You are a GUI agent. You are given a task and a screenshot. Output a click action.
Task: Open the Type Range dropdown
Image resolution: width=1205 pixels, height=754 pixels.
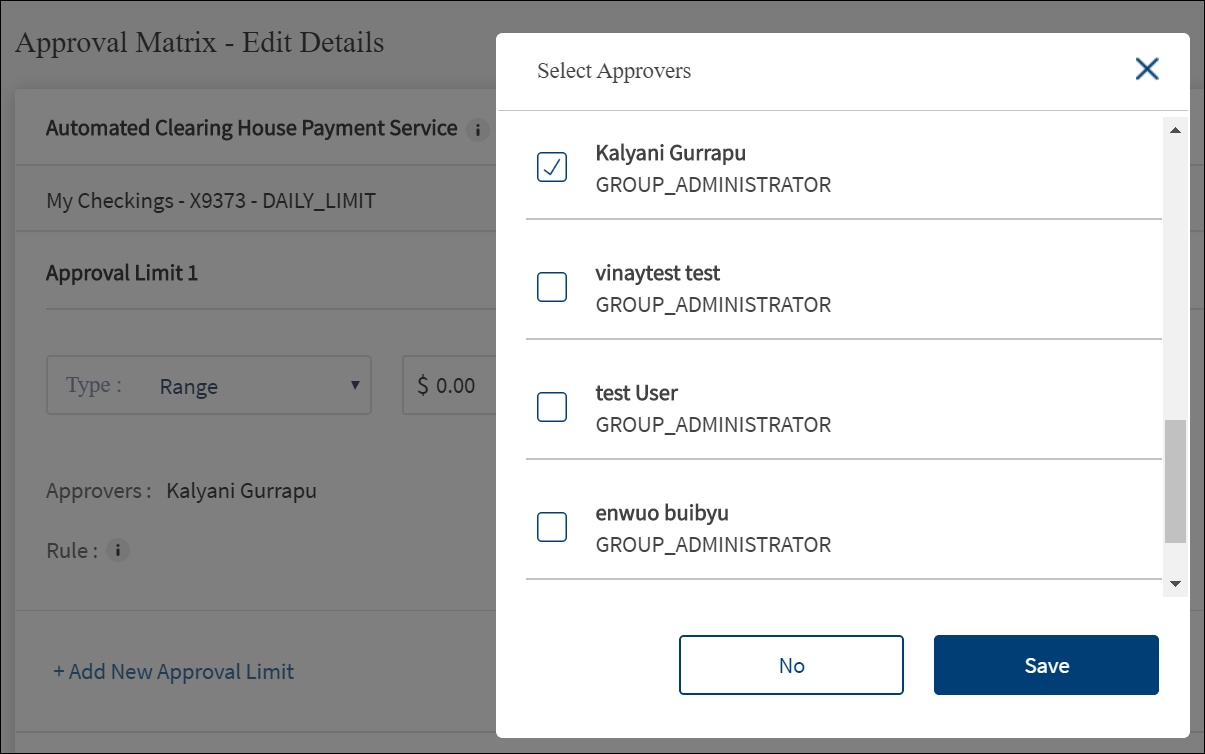point(209,386)
